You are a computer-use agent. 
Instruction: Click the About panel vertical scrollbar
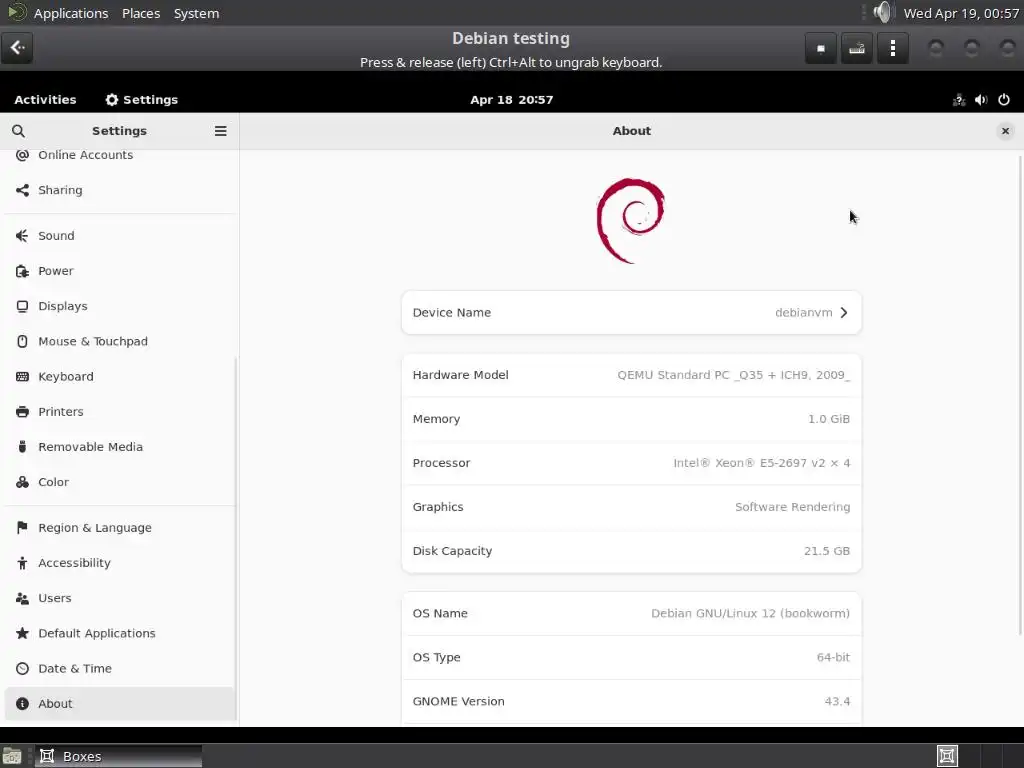1020,395
